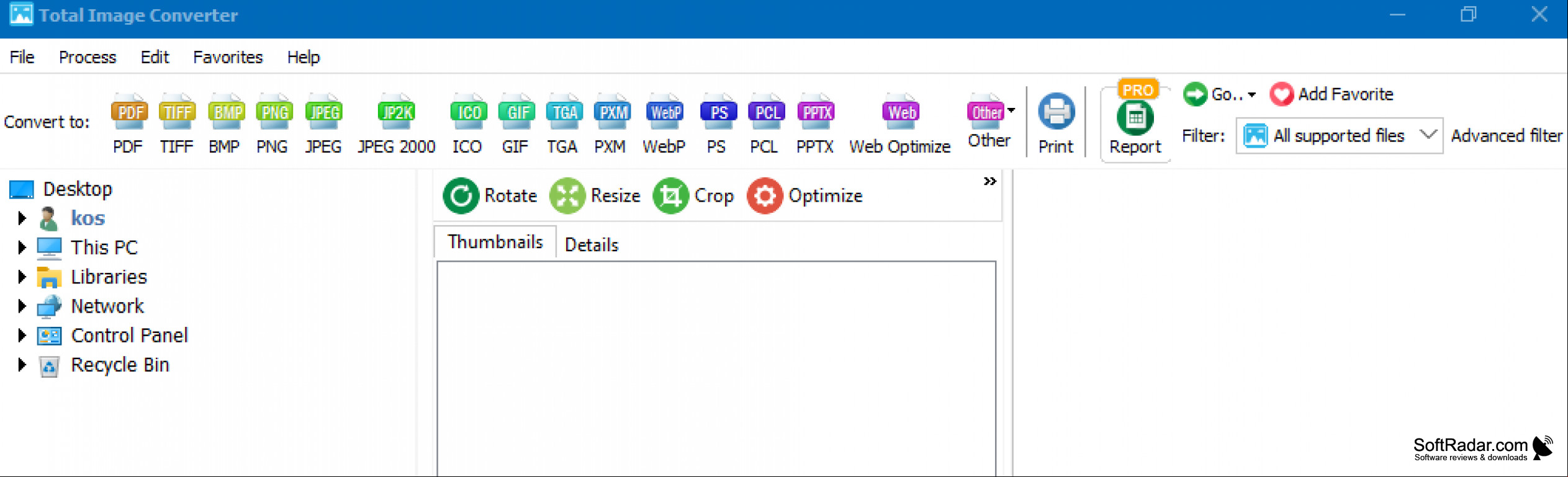Expand the Control Panel node
The height and width of the screenshot is (477, 1568).
pos(22,336)
